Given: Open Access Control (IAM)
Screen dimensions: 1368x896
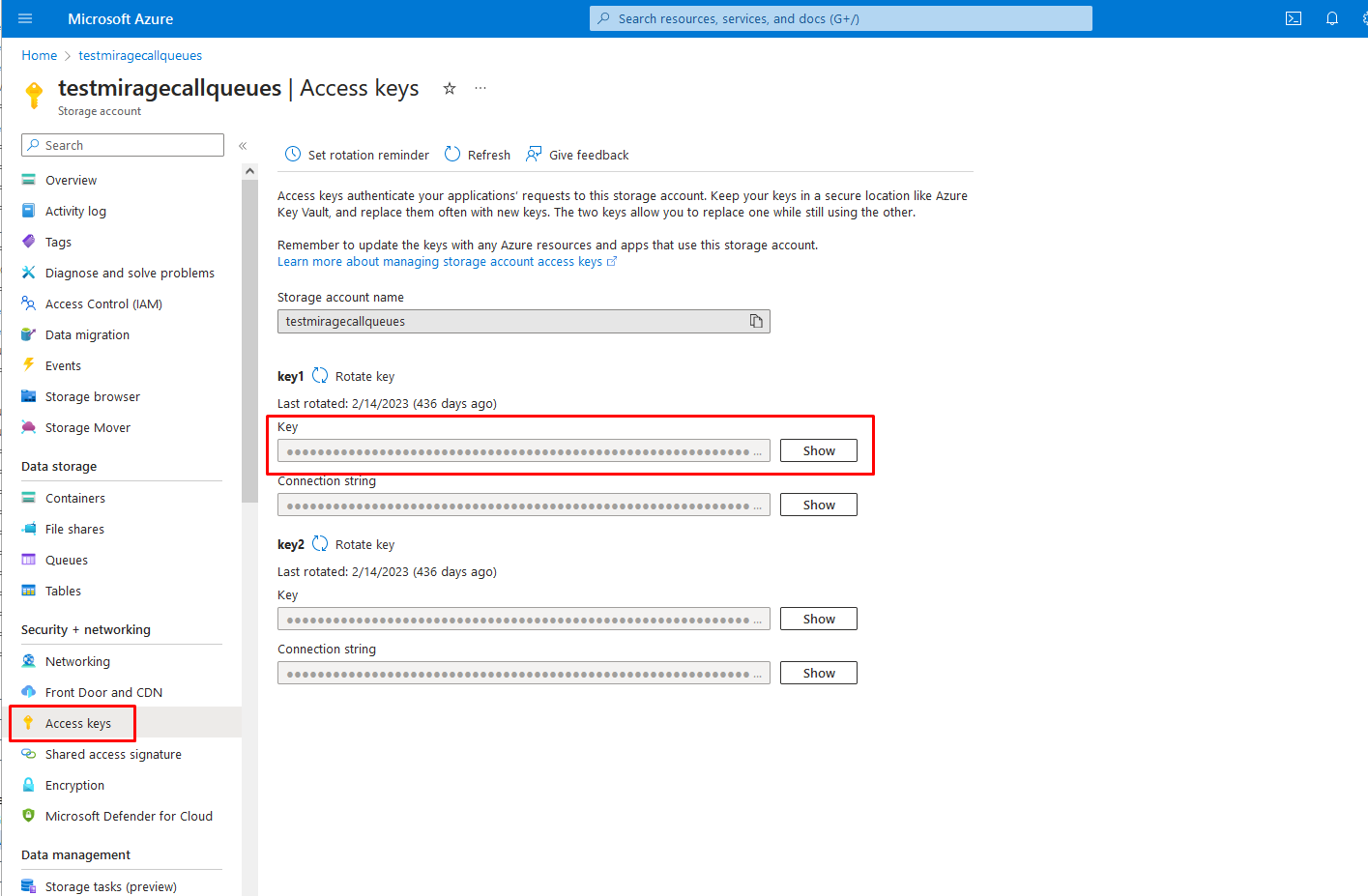Looking at the screenshot, I should click(103, 303).
